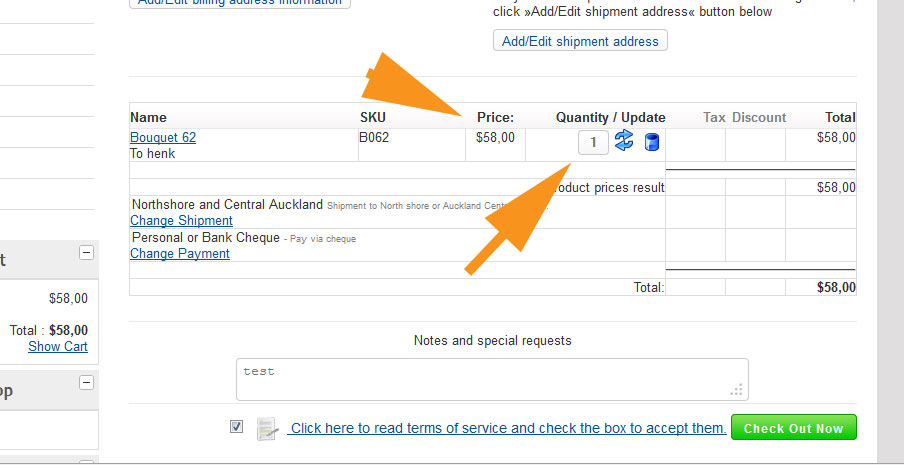The image size is (904, 465).
Task: Click the Change Shipment link
Action: (181, 221)
